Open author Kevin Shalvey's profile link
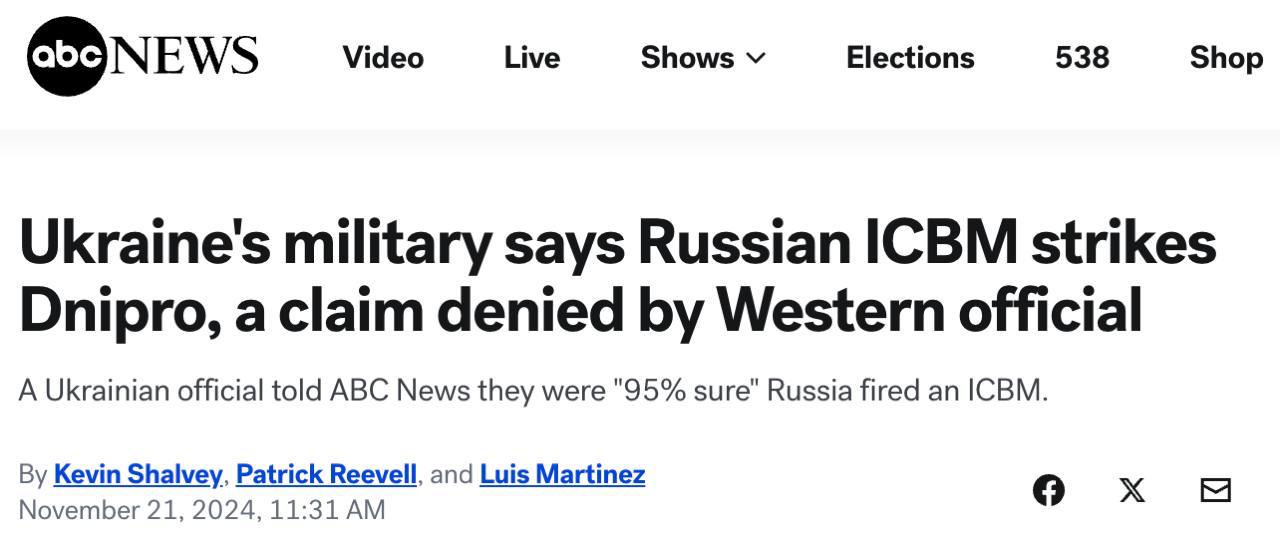This screenshot has height=554, width=1280. point(138,473)
